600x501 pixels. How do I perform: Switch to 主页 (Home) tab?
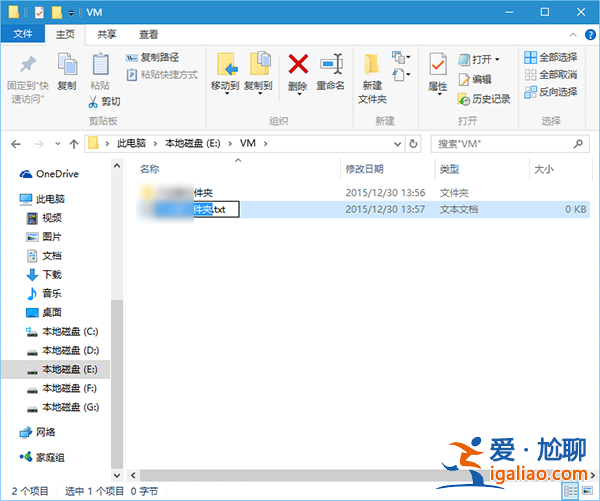click(x=65, y=34)
